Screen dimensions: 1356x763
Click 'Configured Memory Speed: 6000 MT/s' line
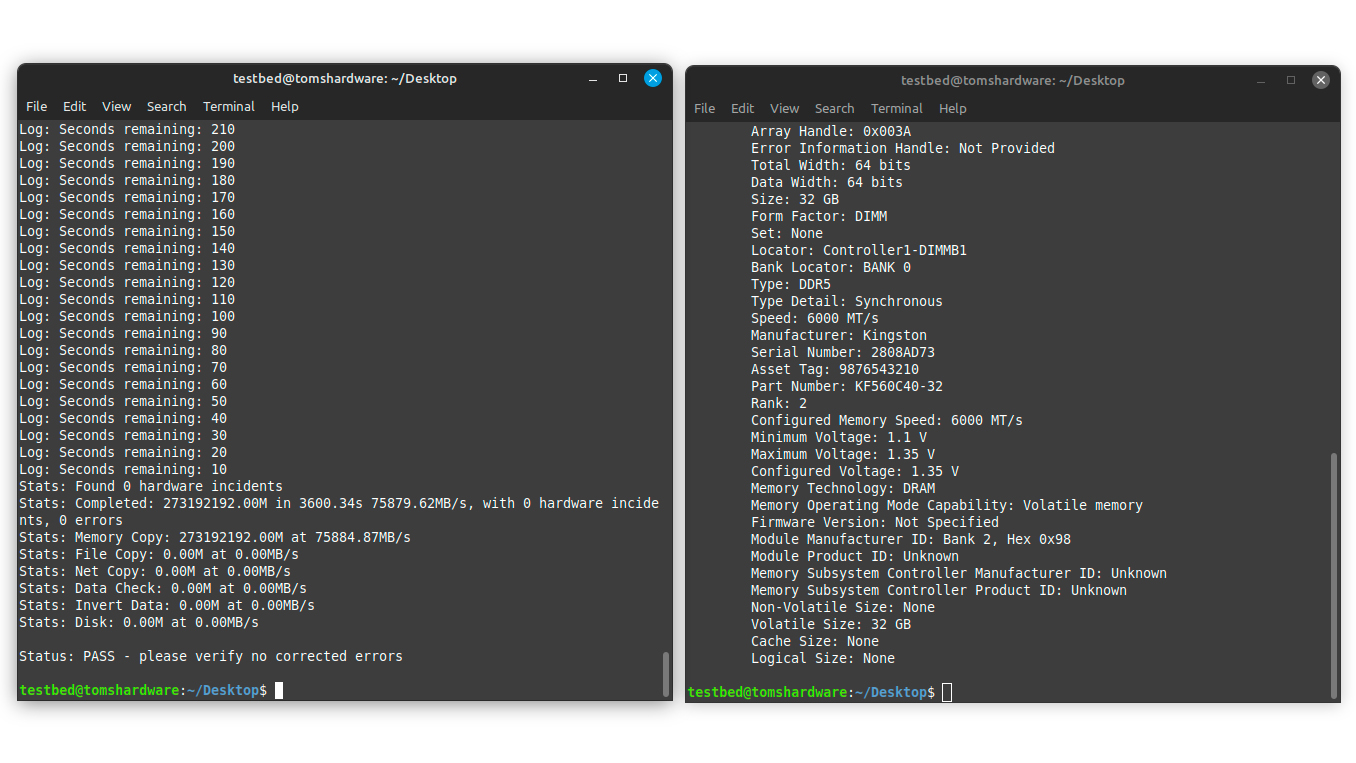point(887,420)
